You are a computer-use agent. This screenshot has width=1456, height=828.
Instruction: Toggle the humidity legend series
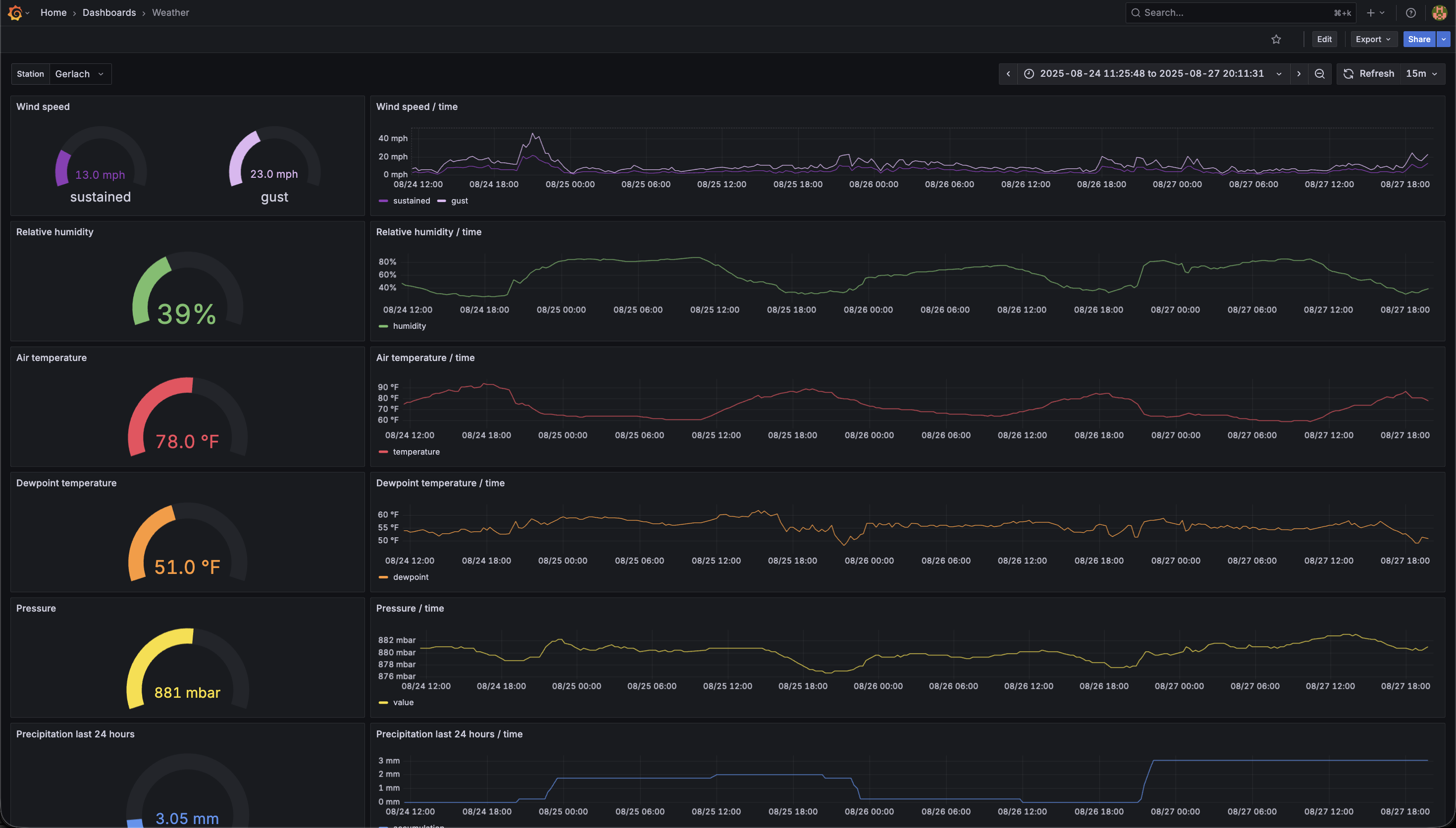click(410, 326)
